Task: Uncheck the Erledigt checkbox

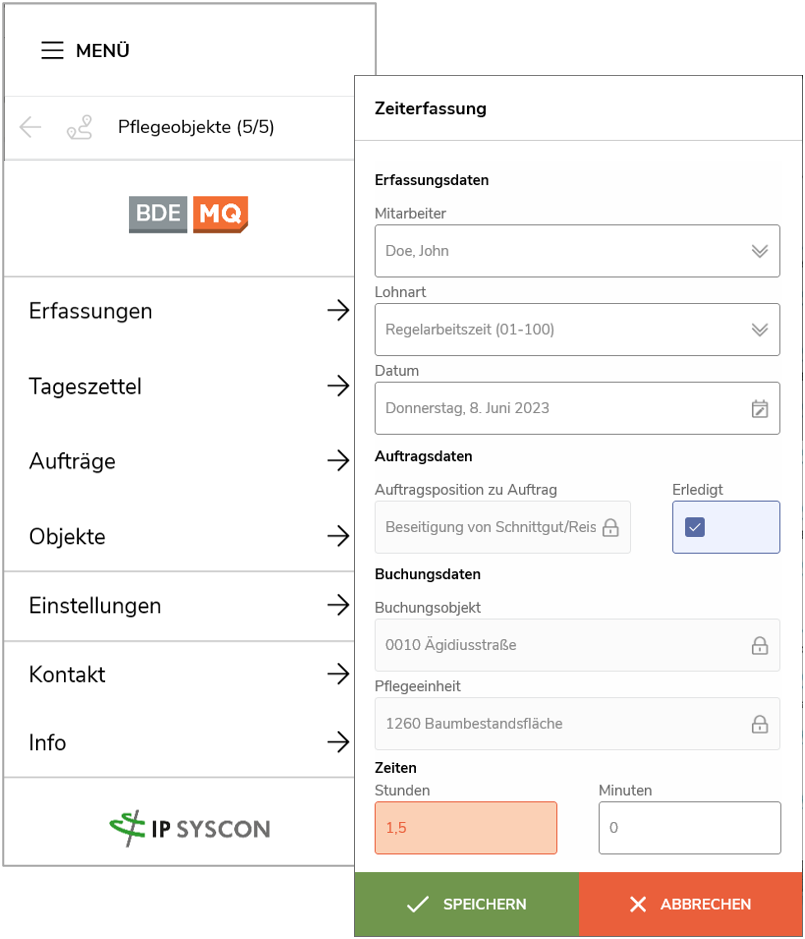Action: [696, 527]
